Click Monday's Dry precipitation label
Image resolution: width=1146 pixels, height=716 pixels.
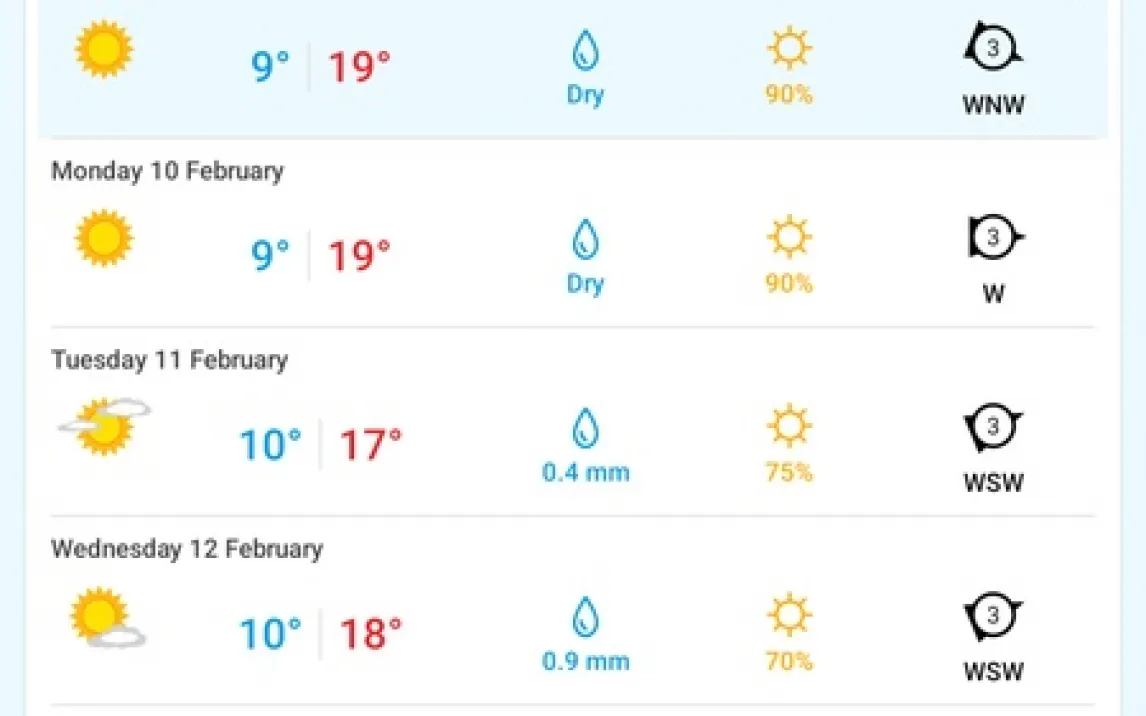tap(585, 284)
